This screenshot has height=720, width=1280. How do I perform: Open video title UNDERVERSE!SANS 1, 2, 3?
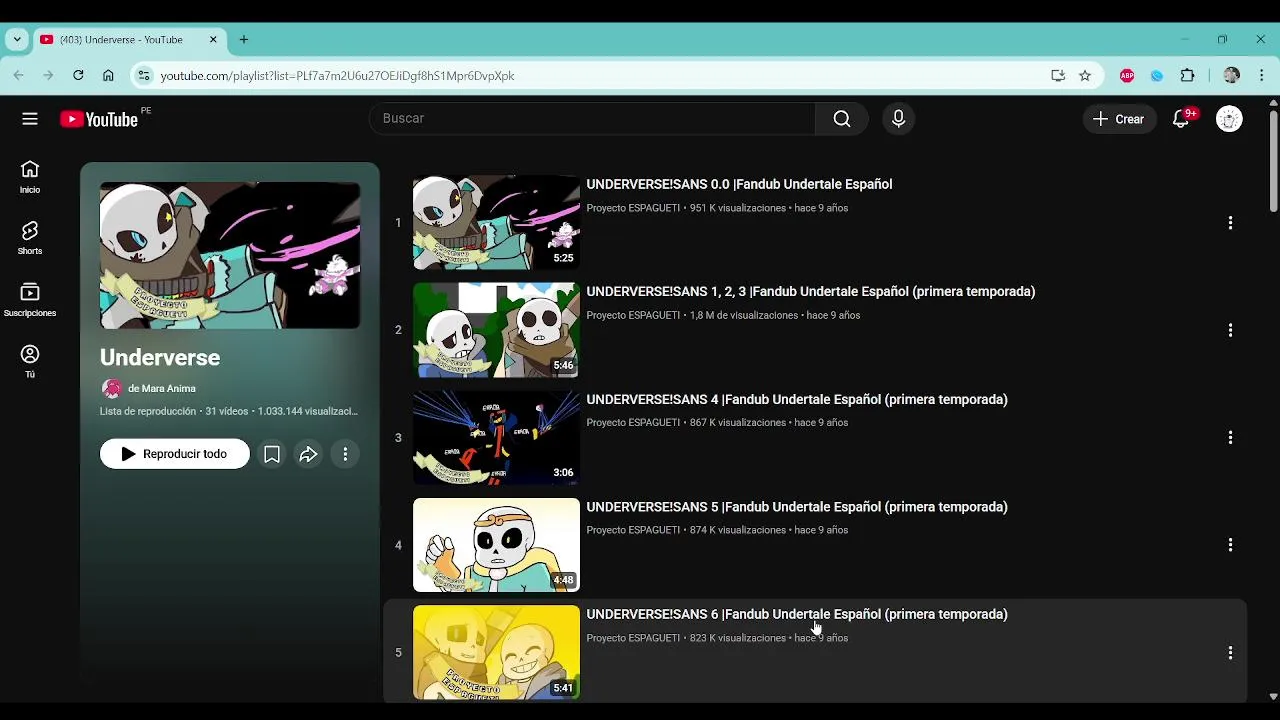click(810, 292)
